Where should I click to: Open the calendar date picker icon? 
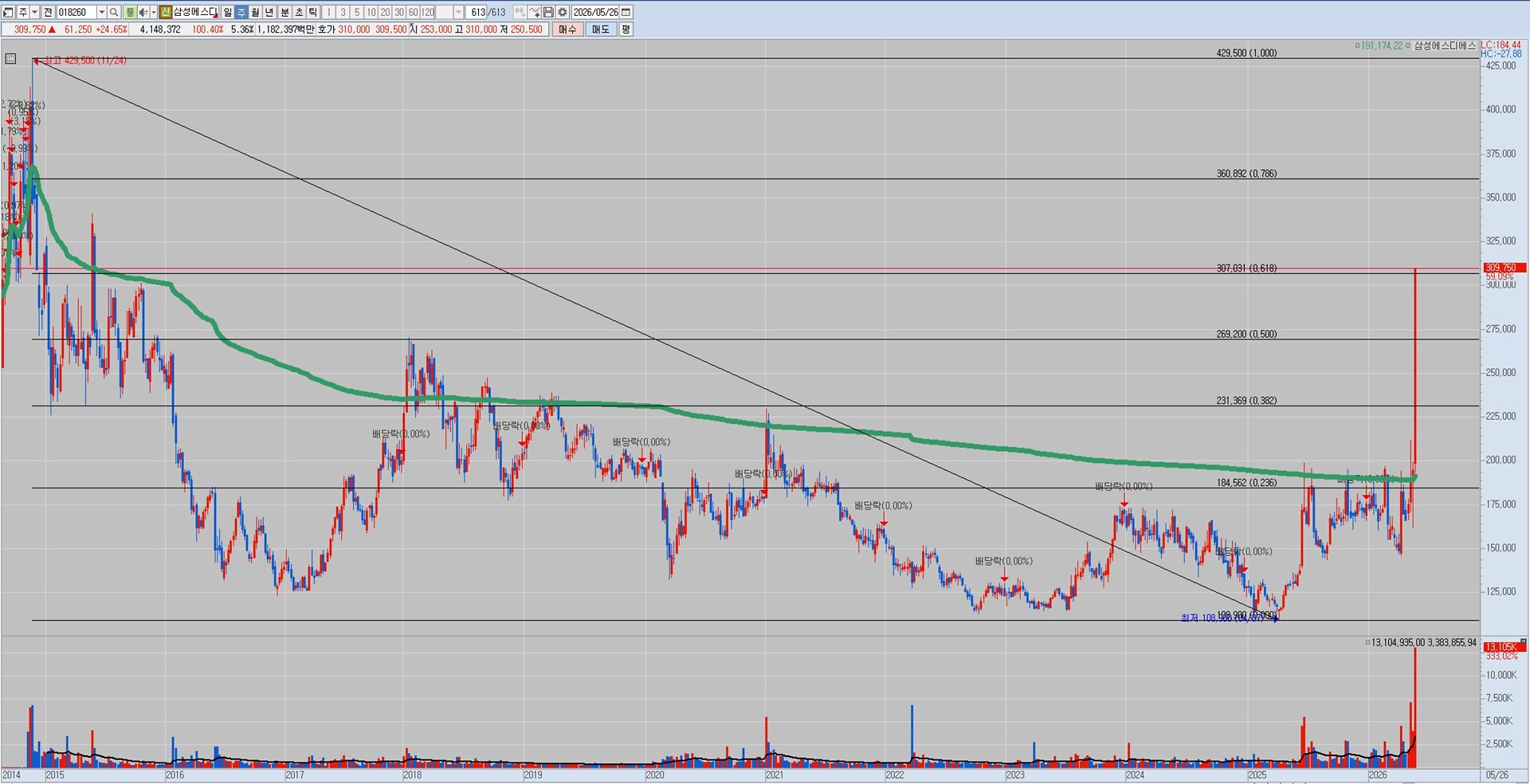pos(626,12)
